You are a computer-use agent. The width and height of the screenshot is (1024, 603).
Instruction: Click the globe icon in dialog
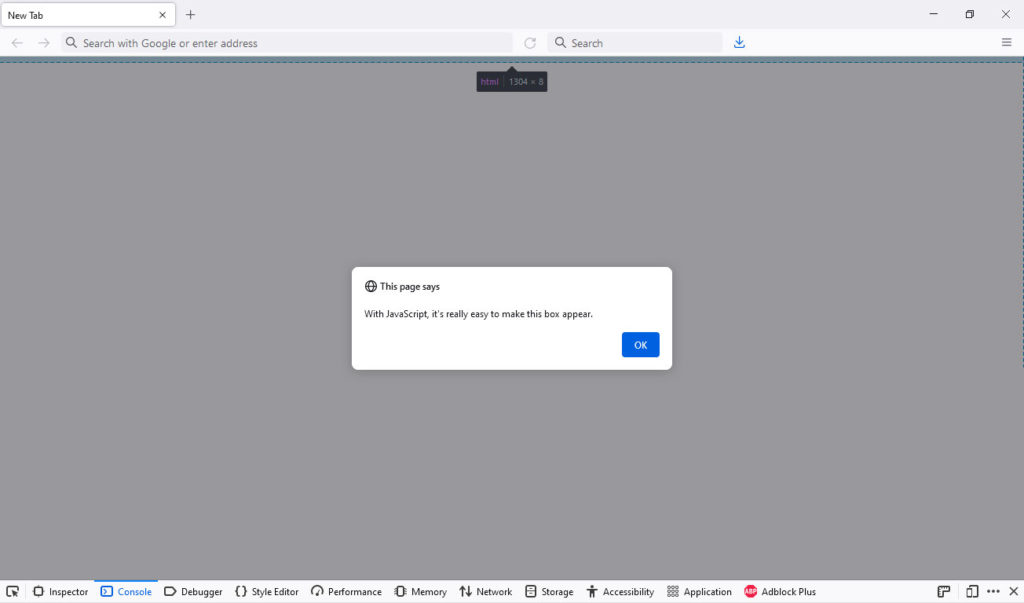click(370, 286)
